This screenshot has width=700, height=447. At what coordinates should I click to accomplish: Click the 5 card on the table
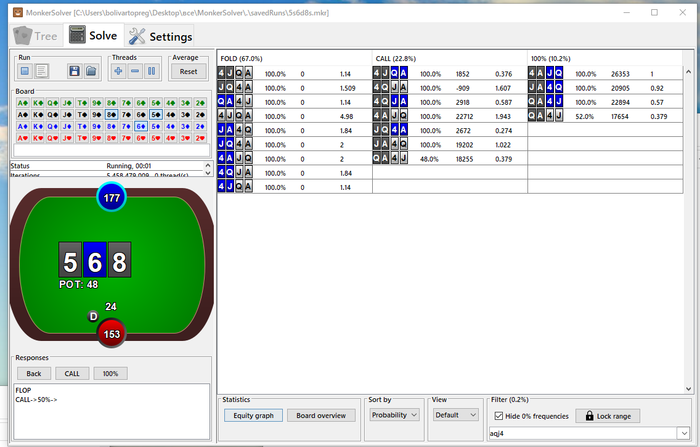tap(70, 260)
